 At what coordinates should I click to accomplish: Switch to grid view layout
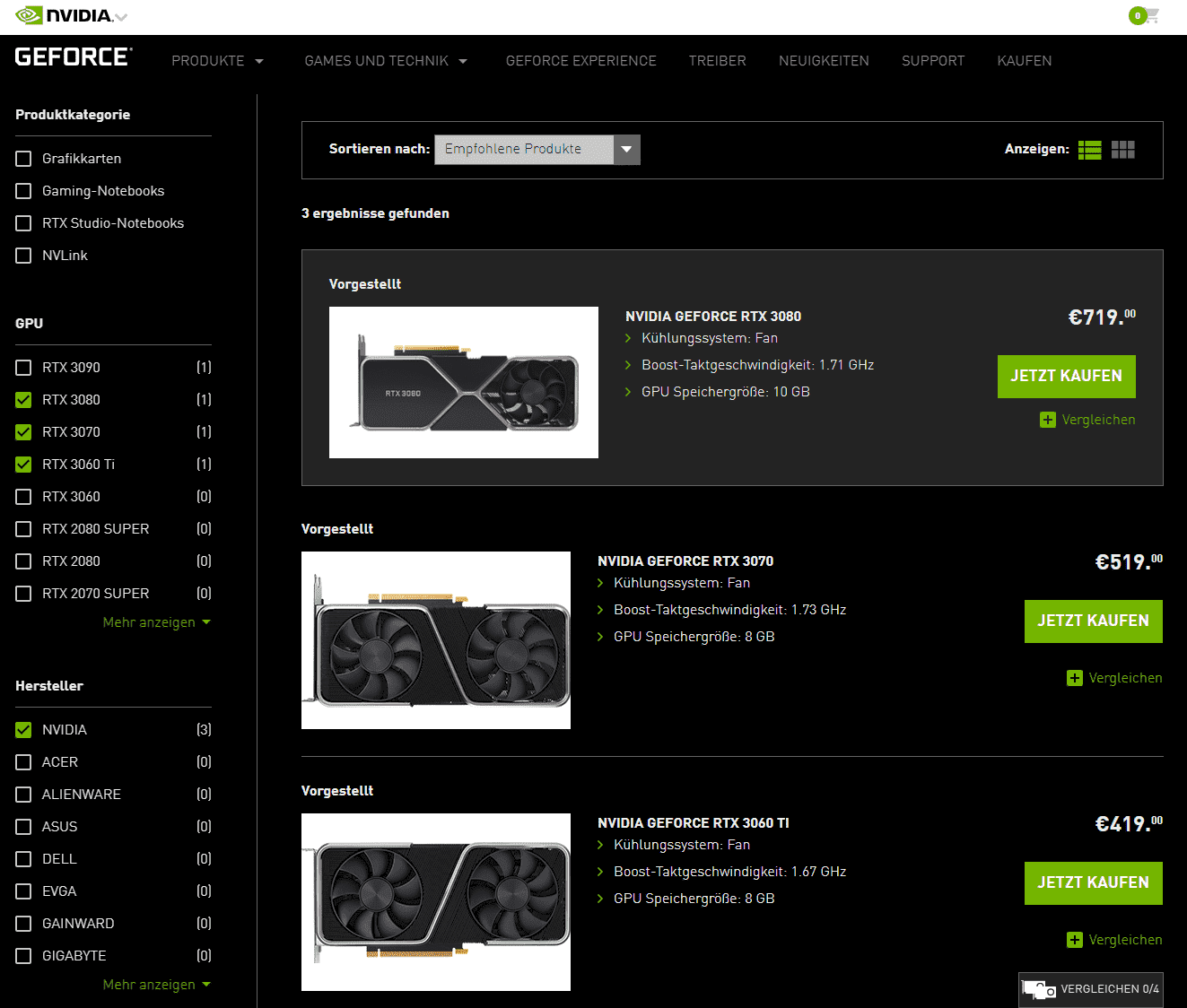click(1123, 150)
